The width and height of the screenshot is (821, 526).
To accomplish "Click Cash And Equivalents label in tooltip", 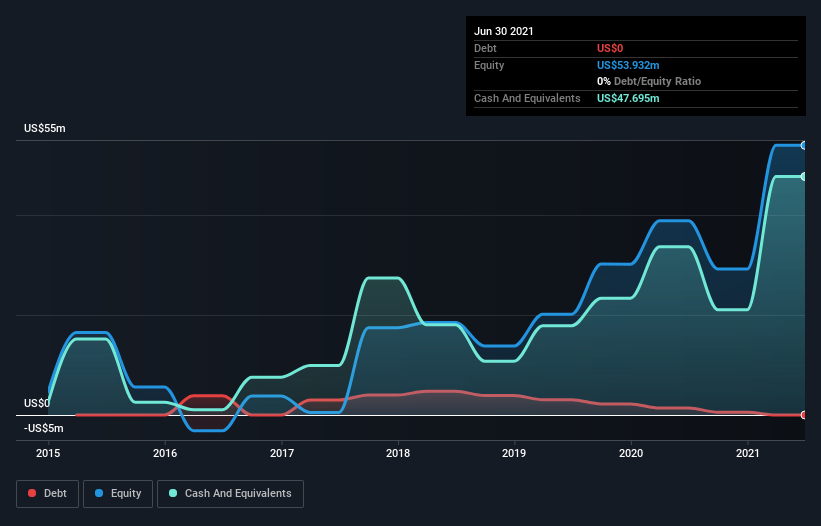I will coord(527,98).
